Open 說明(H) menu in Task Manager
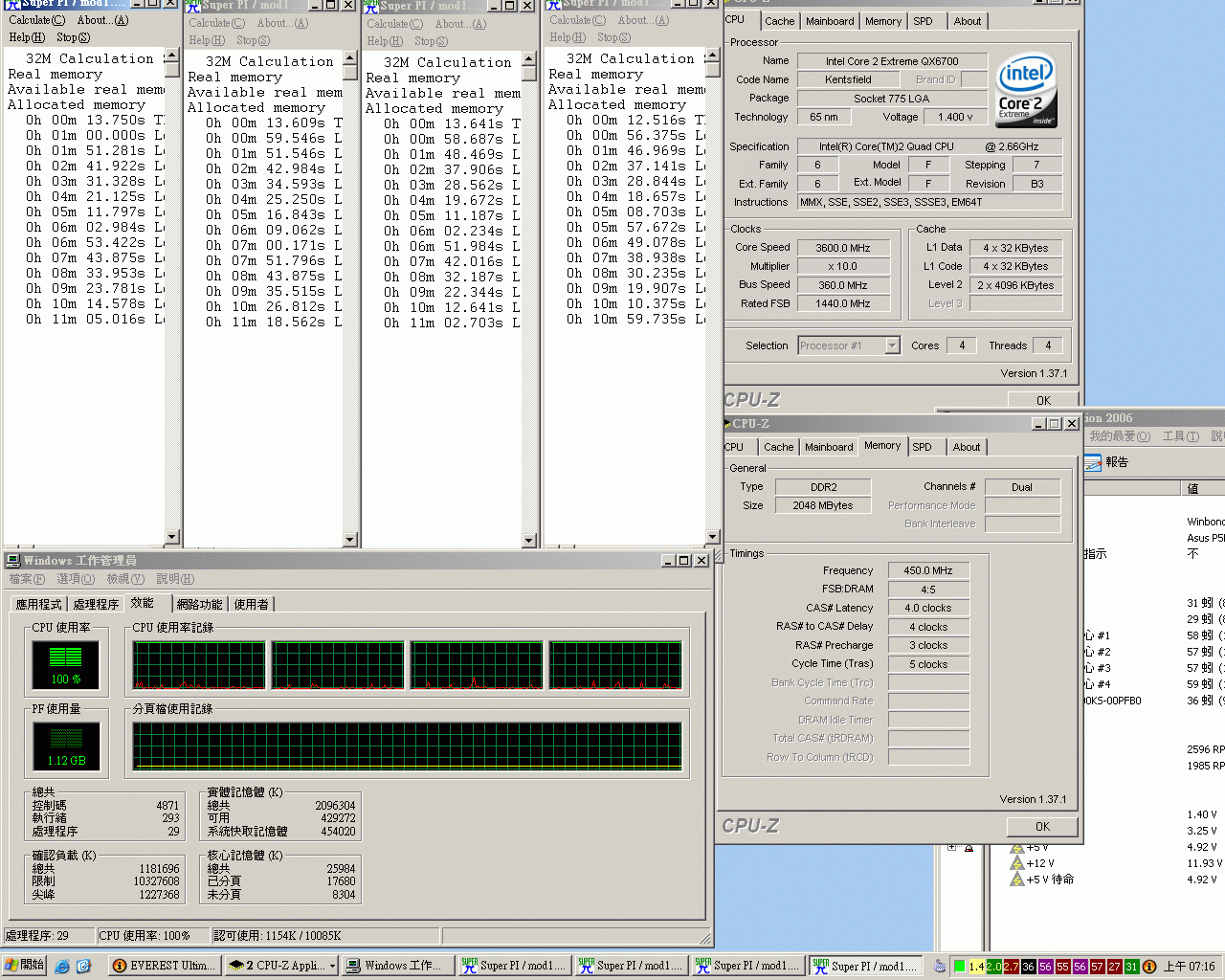Image resolution: width=1225 pixels, height=980 pixels. click(x=175, y=579)
